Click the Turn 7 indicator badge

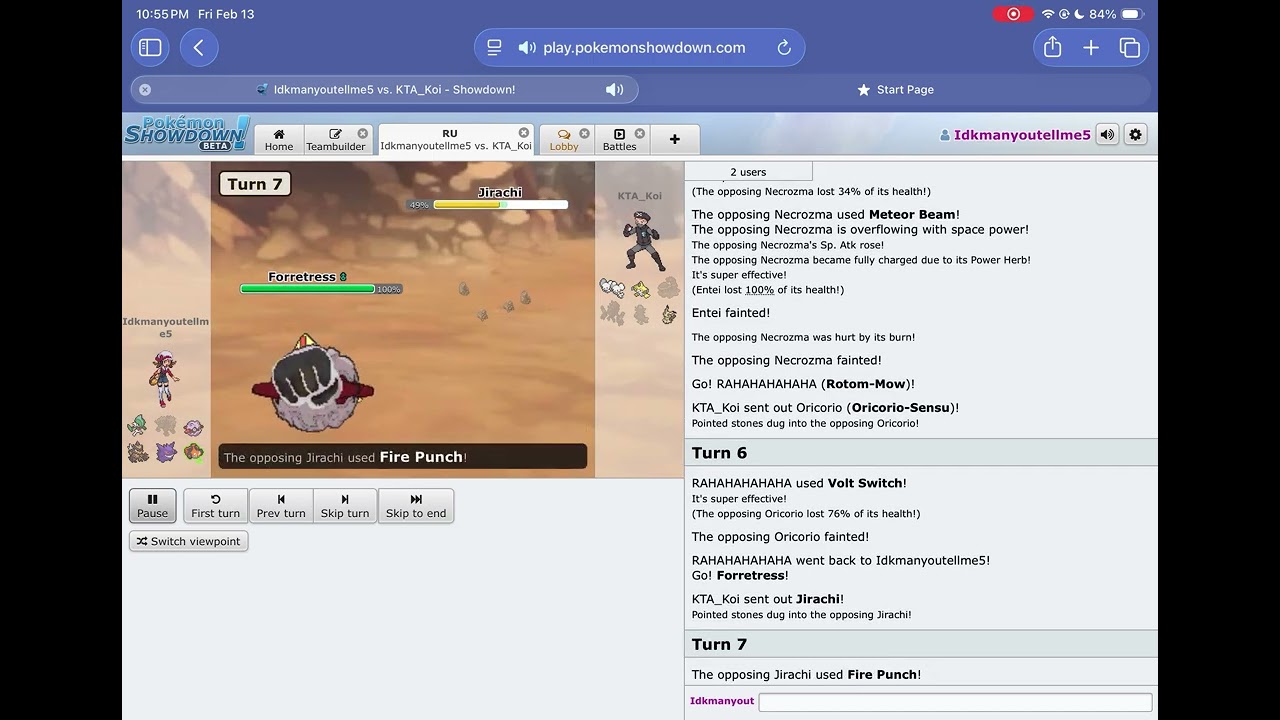pyautogui.click(x=255, y=183)
